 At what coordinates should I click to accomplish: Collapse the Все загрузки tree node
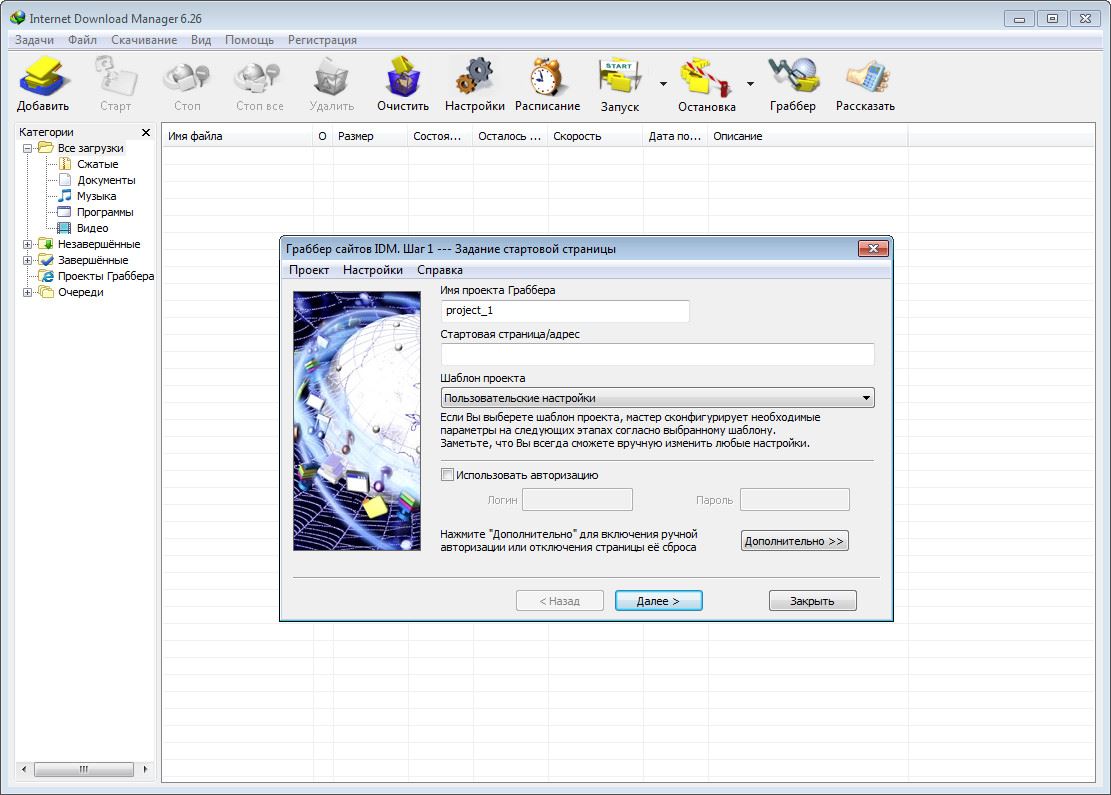pos(27,148)
